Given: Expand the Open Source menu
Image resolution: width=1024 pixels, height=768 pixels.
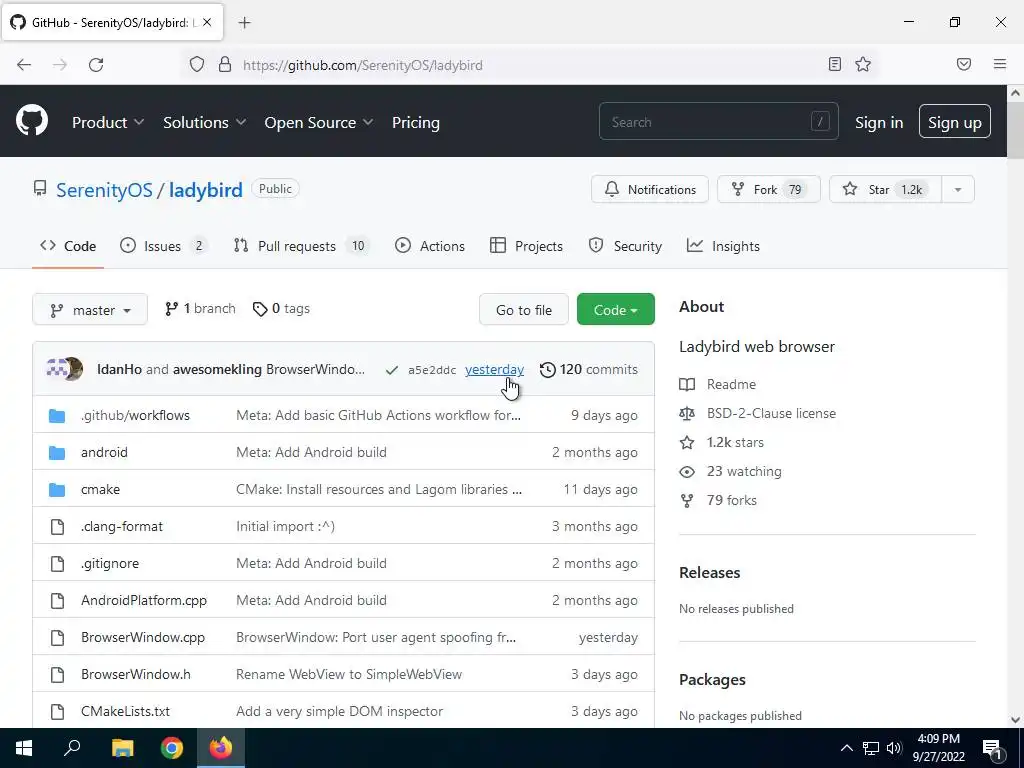Looking at the screenshot, I should point(319,122).
